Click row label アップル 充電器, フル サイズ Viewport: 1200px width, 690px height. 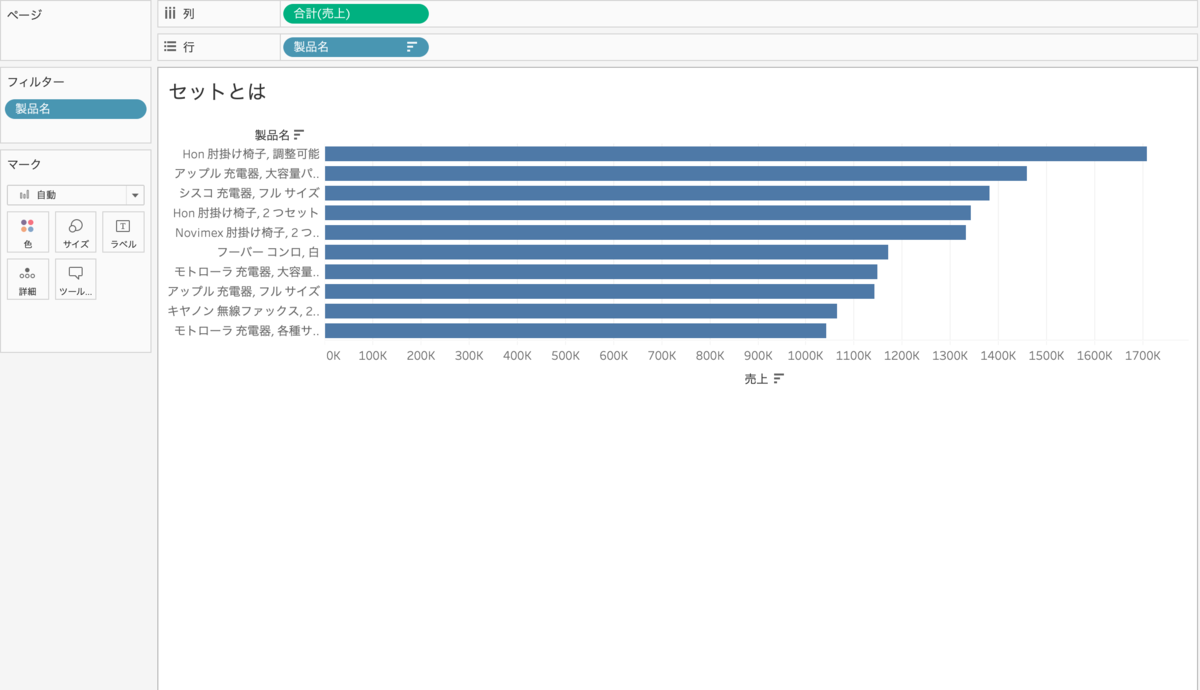(244, 291)
